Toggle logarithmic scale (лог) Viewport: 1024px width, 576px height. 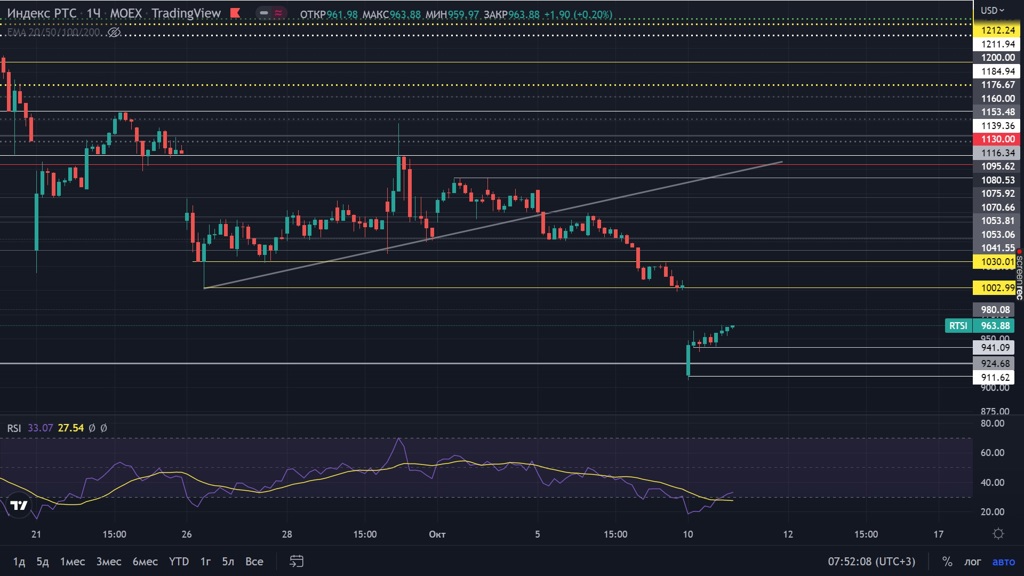click(x=972, y=561)
